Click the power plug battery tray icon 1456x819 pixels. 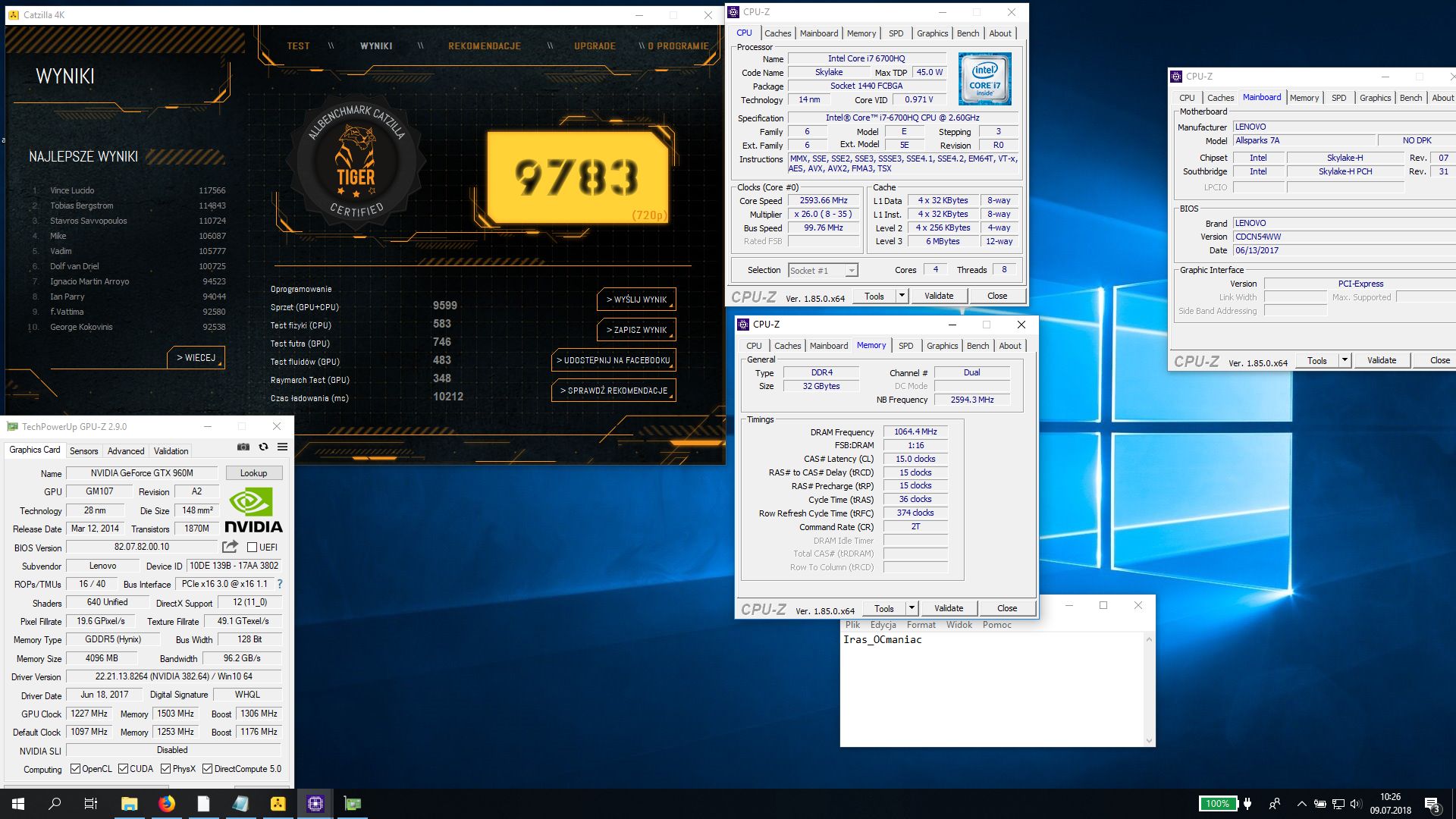(1320, 804)
